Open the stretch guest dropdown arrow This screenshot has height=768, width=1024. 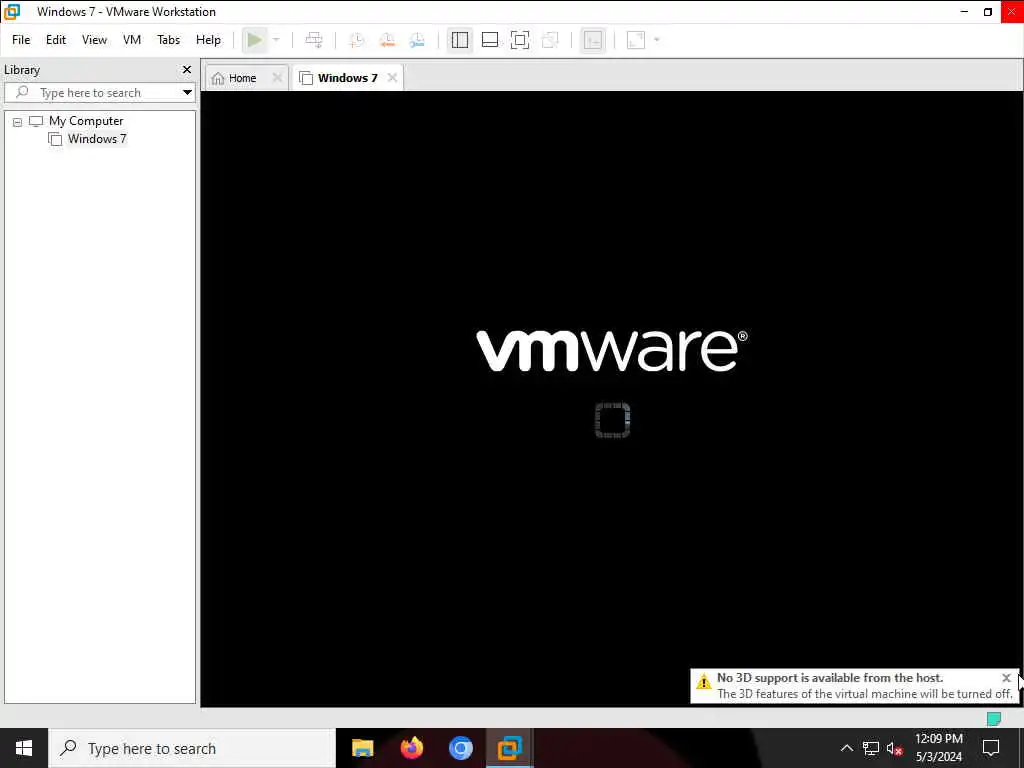coord(657,40)
